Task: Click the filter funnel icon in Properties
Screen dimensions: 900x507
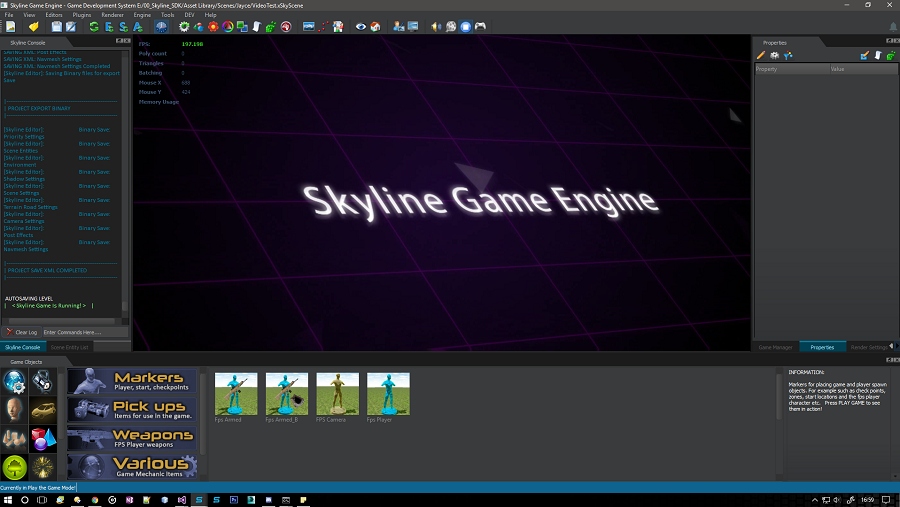Action: 788,55
